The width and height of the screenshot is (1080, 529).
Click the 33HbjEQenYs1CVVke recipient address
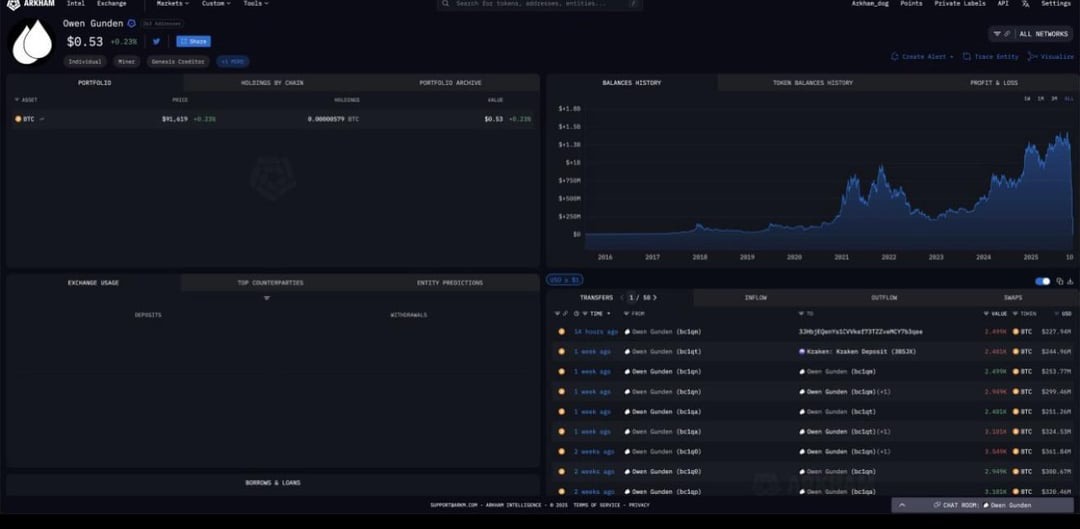pos(860,332)
